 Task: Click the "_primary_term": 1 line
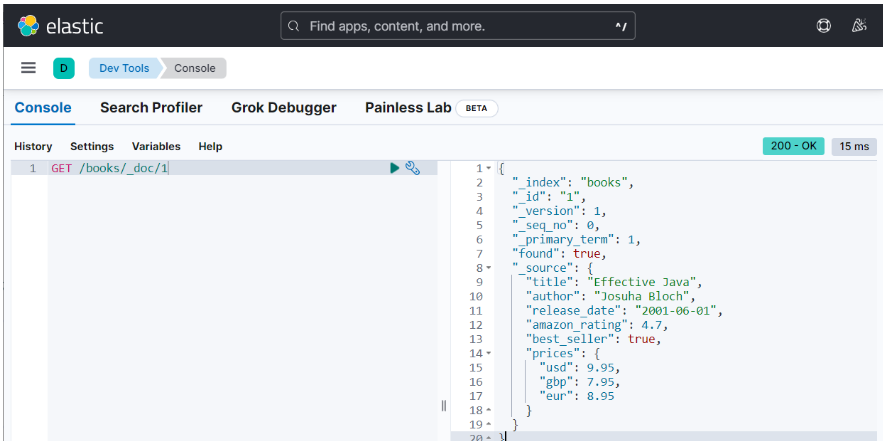coord(576,239)
